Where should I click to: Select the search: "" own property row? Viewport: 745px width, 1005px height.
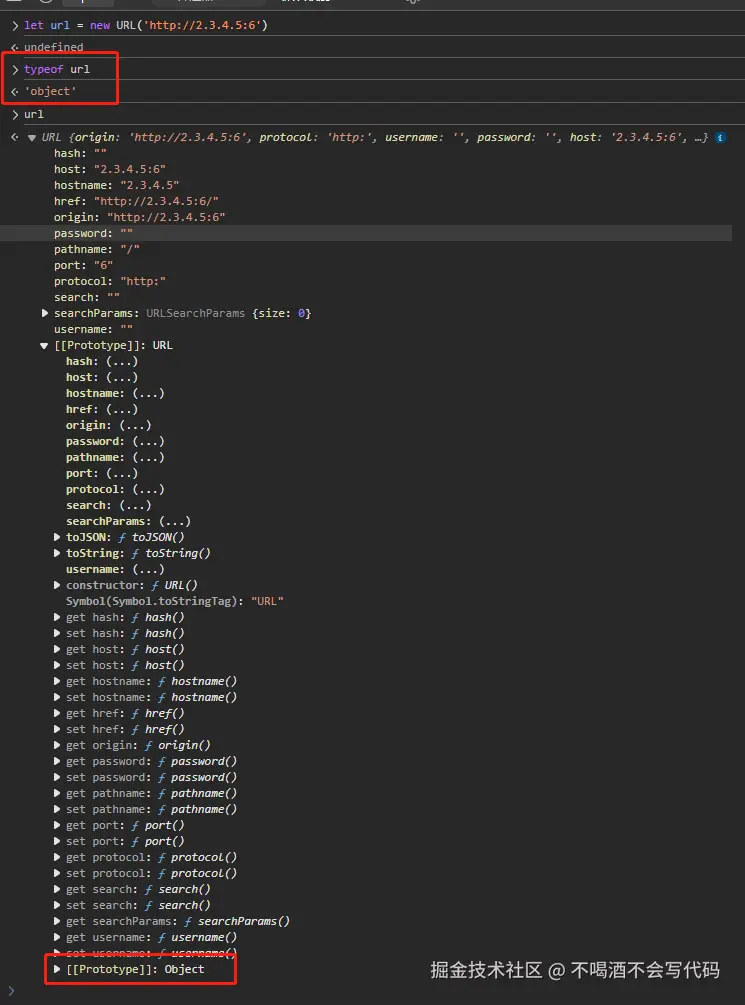click(x=87, y=297)
